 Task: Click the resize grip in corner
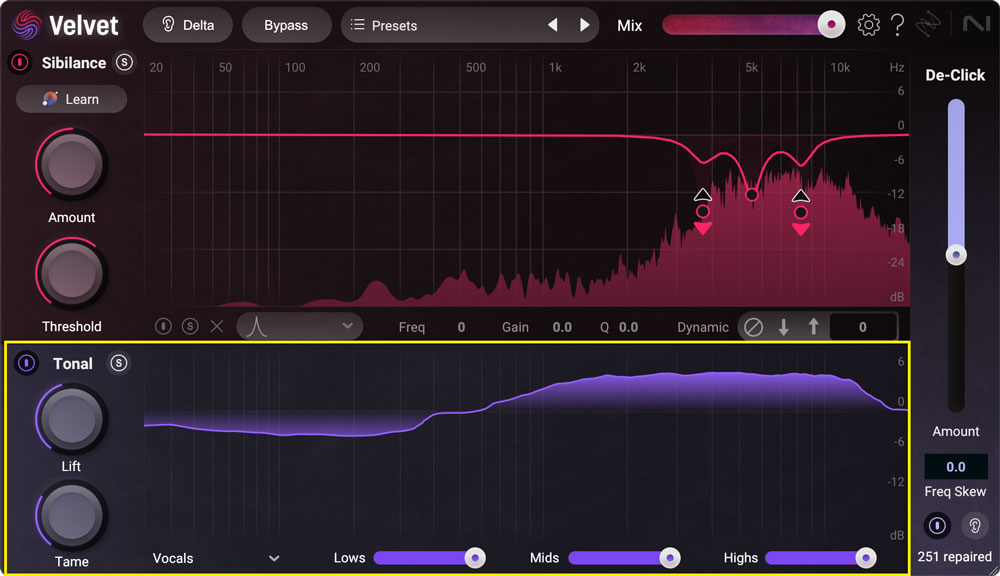[x=993, y=570]
